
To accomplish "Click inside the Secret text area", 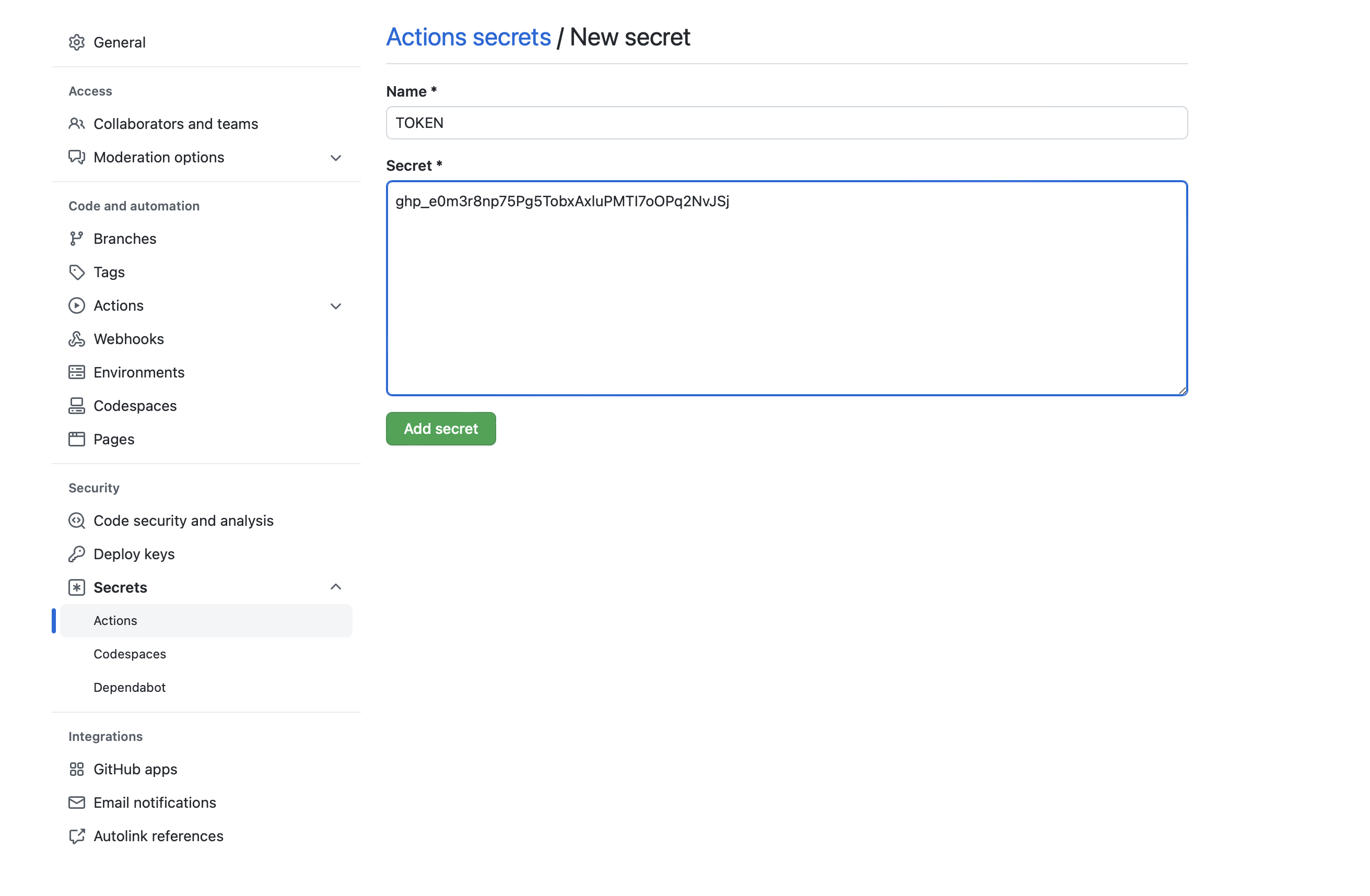I will pos(786,299).
